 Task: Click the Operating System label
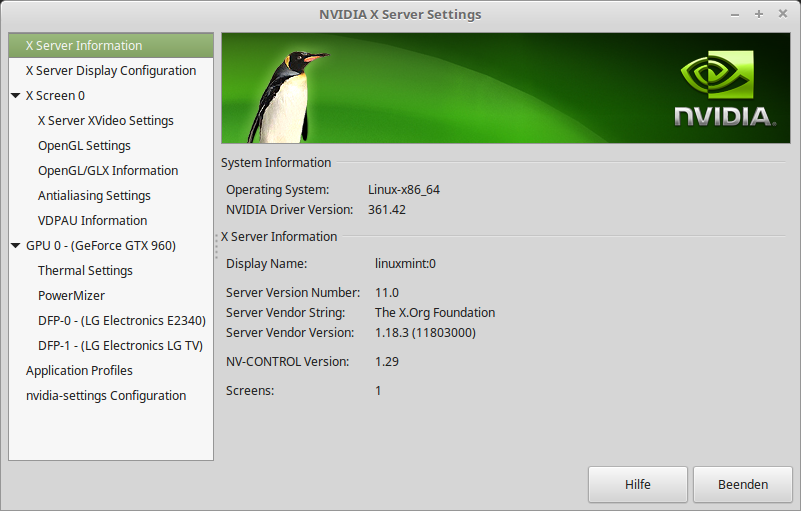[277, 190]
